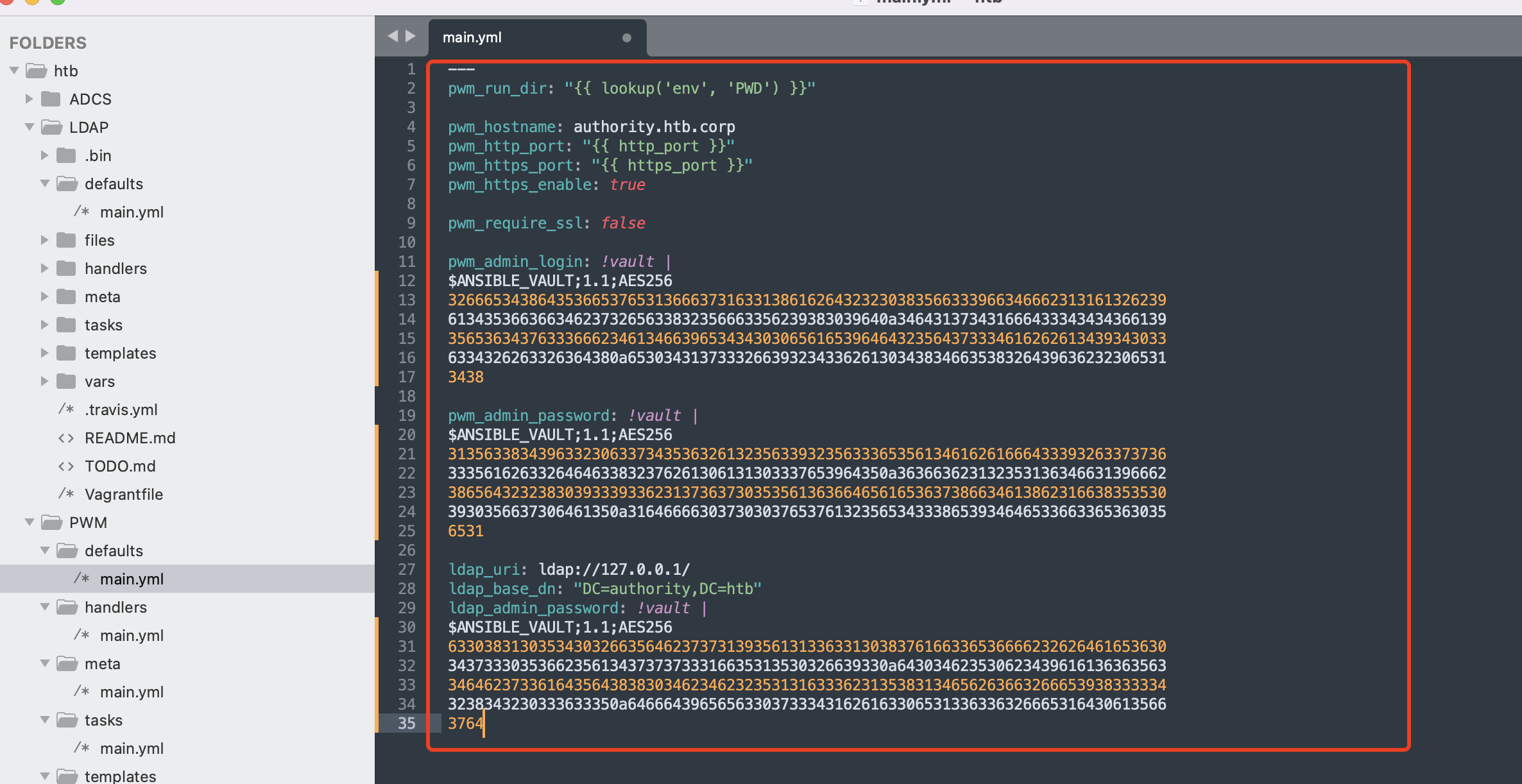Image resolution: width=1522 pixels, height=784 pixels.
Task: Open the README.md file
Action: 130,438
